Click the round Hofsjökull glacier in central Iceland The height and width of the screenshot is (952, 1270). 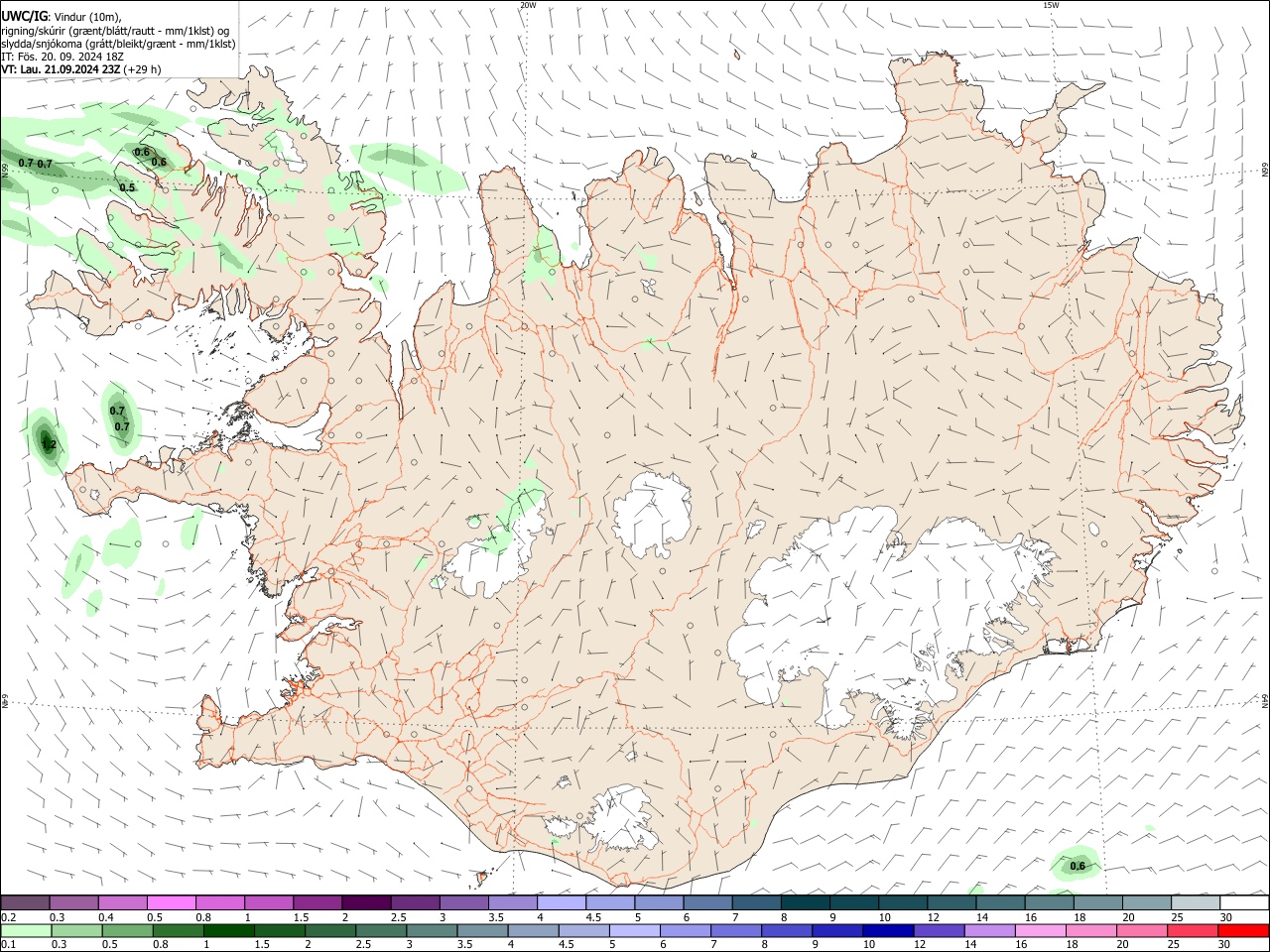[652, 514]
